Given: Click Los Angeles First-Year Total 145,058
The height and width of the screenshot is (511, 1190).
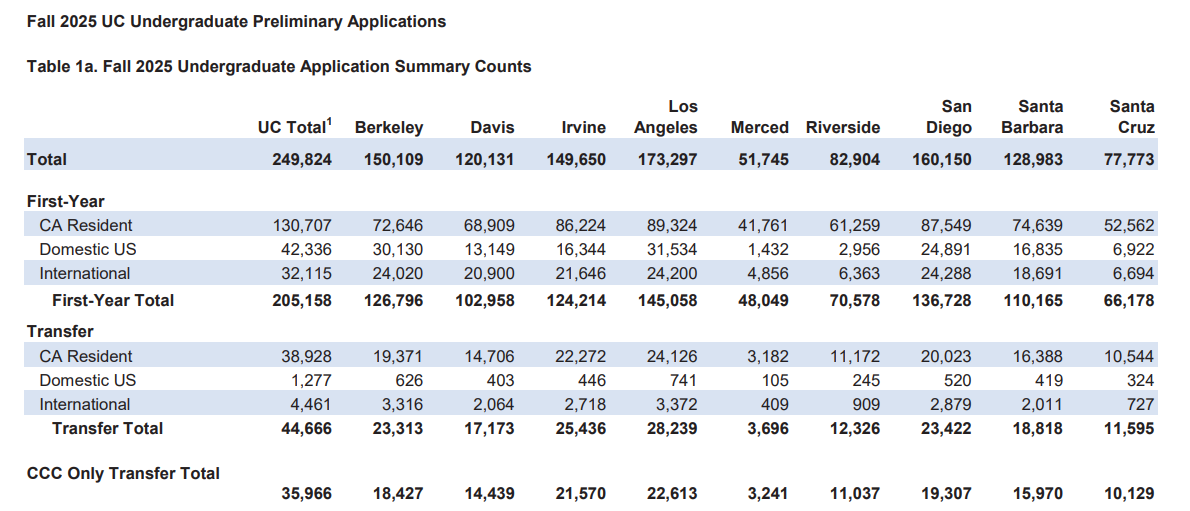Looking at the screenshot, I should tap(668, 300).
